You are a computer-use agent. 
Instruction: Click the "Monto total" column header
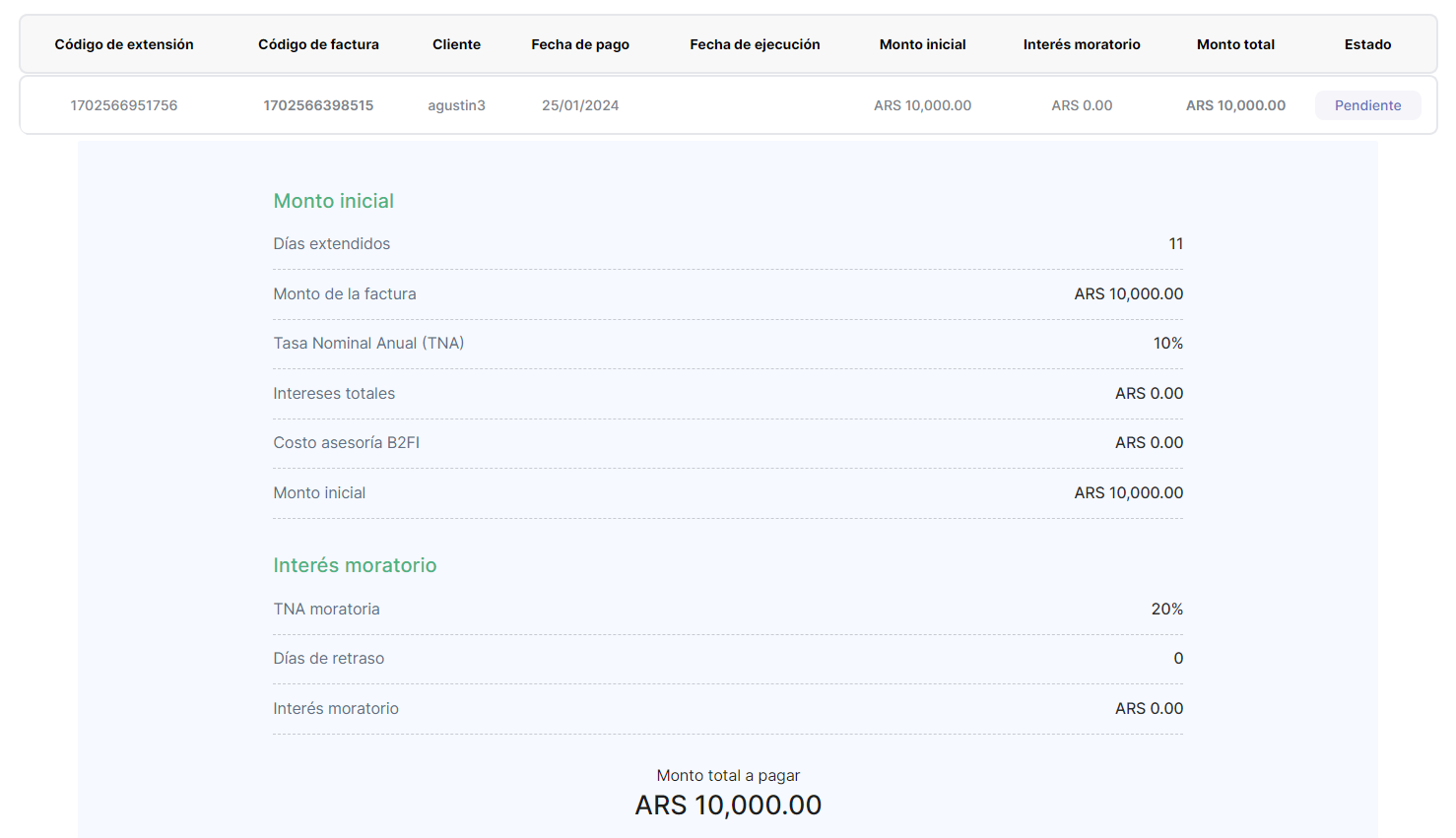pos(1235,44)
